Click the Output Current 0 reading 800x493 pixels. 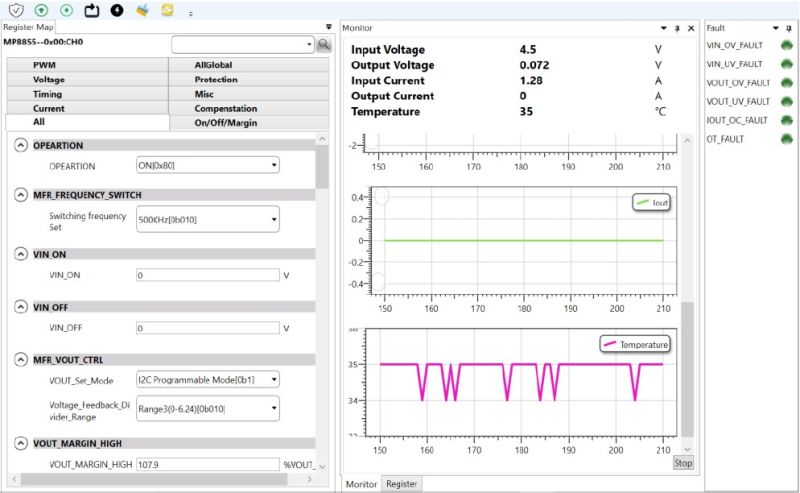pos(523,96)
